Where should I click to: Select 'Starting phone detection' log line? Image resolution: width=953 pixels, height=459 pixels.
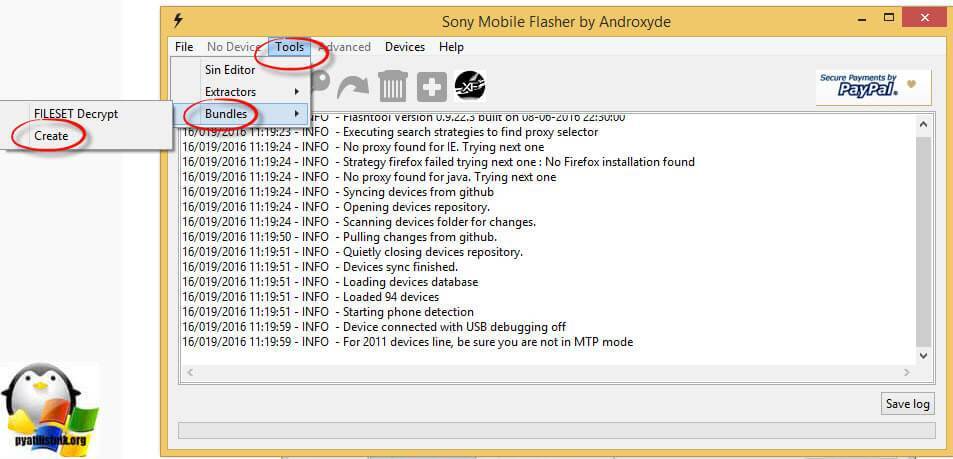328,312
